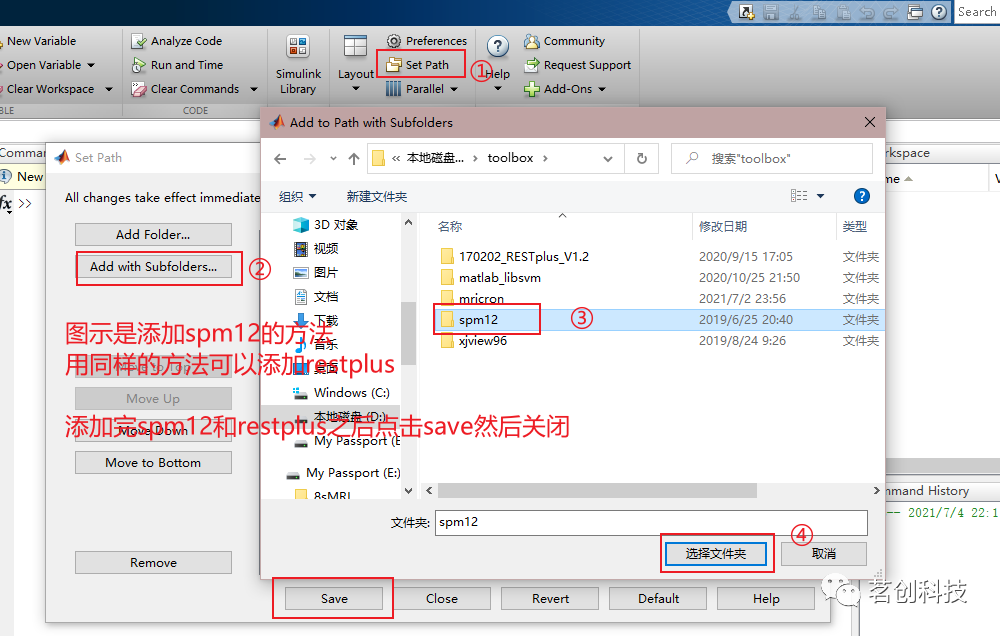Refresh the toolbox folder view
1000x636 pixels.
[x=644, y=158]
